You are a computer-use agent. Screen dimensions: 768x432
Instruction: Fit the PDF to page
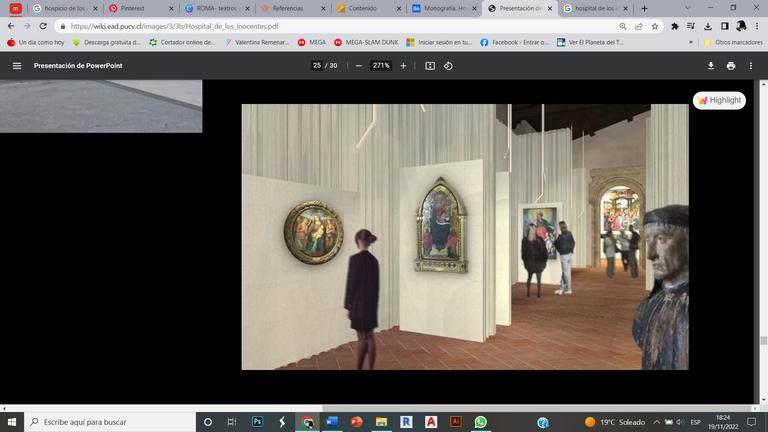tap(430, 66)
